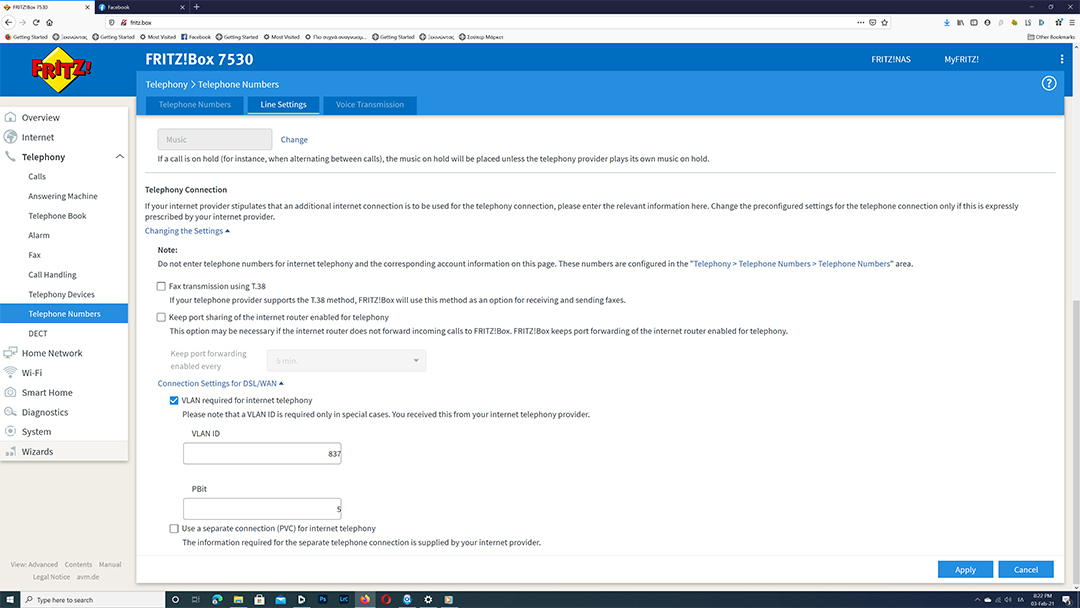Open FRITZ!NAS in the header
Viewport: 1080px width, 608px height.
point(891,59)
